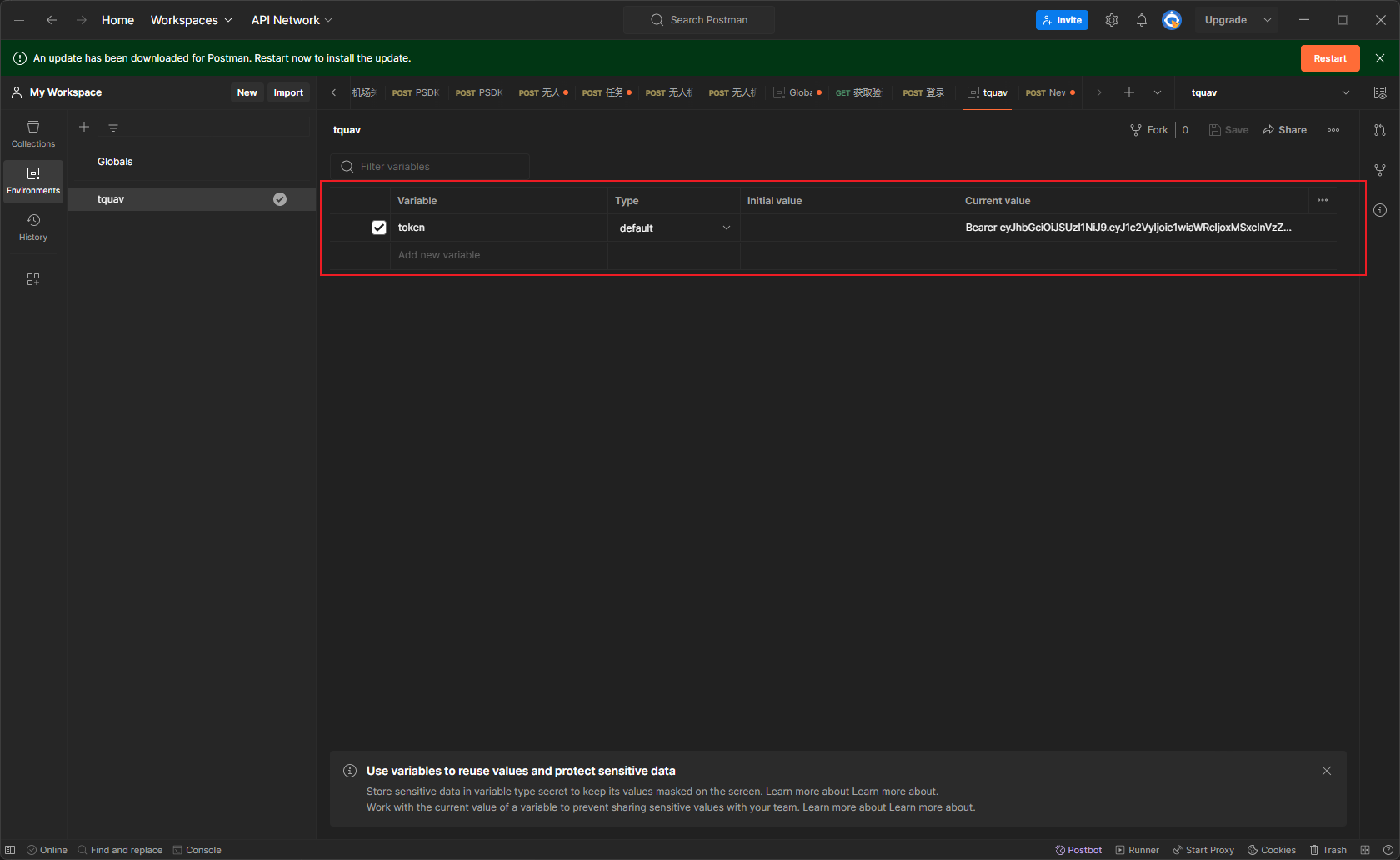Image resolution: width=1400 pixels, height=860 pixels.
Task: Open notifications bell icon
Action: pyautogui.click(x=1142, y=20)
